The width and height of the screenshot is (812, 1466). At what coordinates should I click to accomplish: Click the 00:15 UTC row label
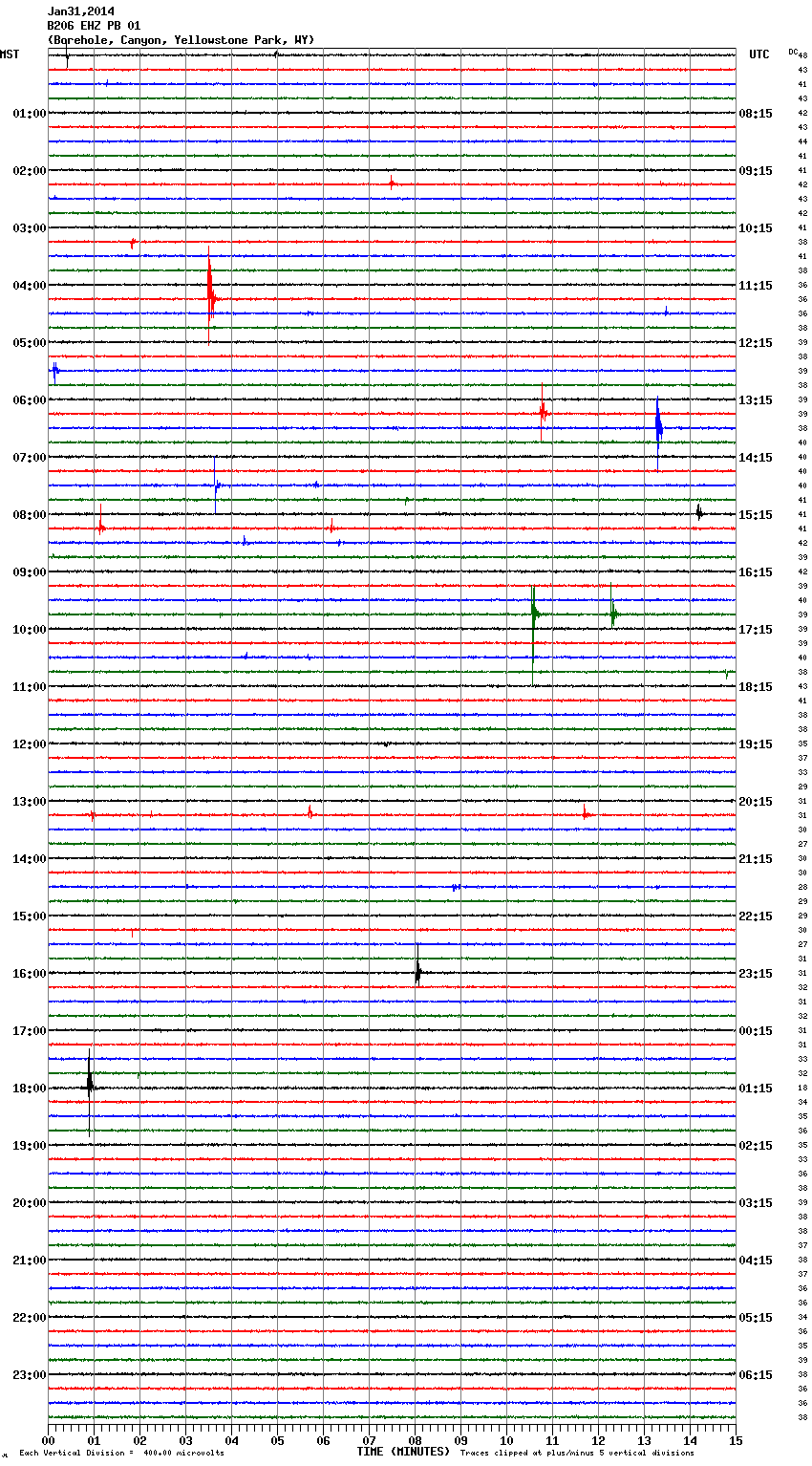(756, 1031)
